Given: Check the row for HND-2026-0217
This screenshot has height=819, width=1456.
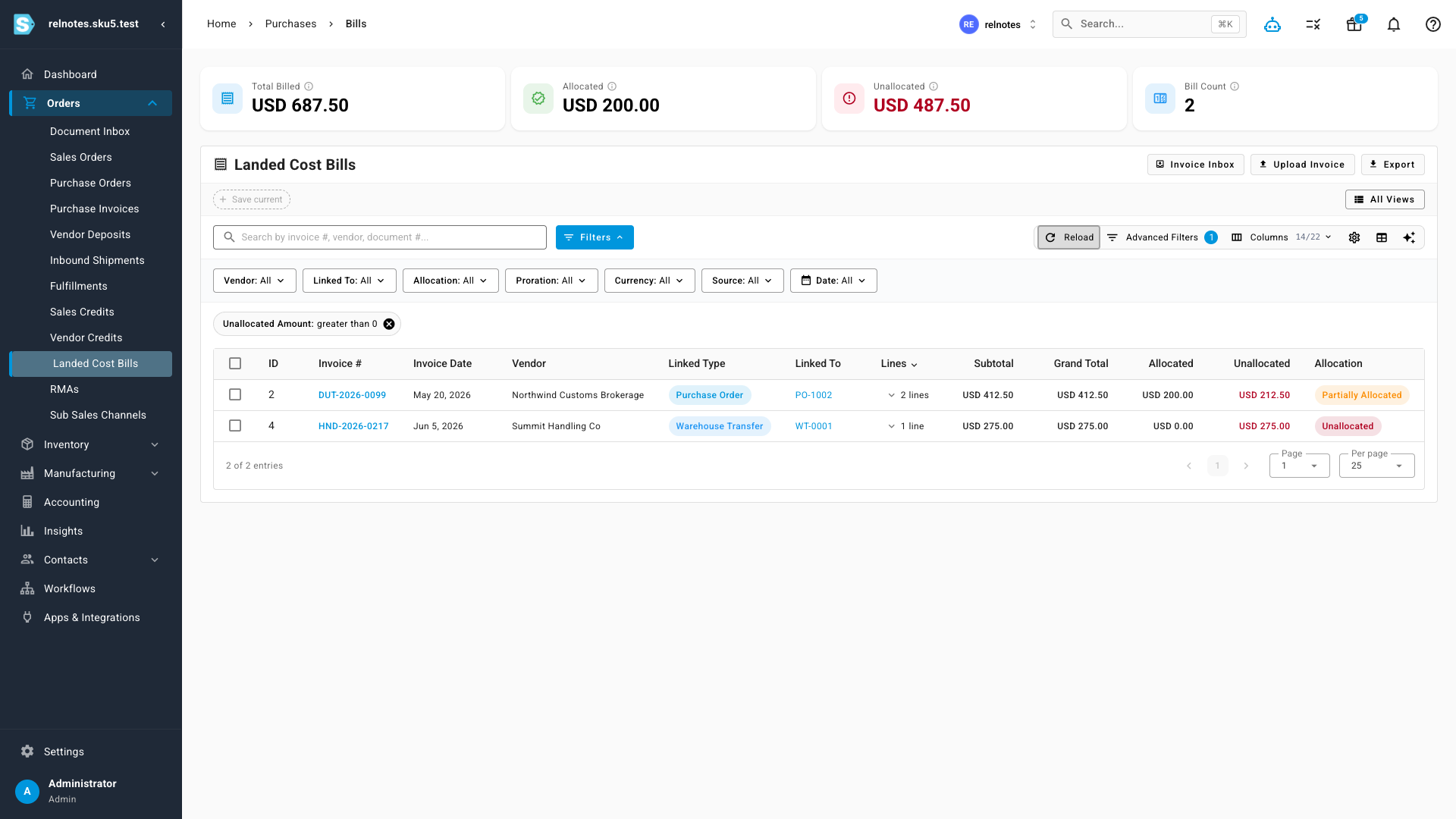Looking at the screenshot, I should click(235, 425).
